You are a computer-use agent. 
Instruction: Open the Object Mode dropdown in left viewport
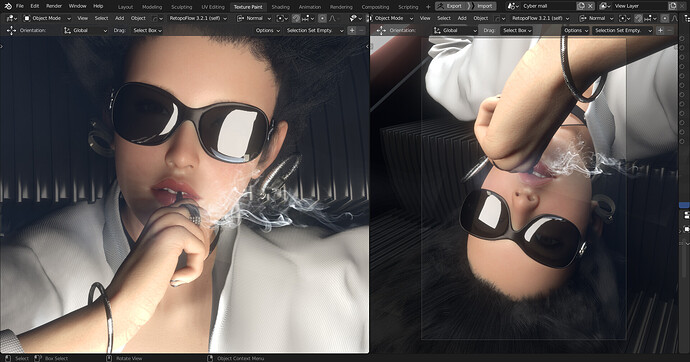pos(47,18)
